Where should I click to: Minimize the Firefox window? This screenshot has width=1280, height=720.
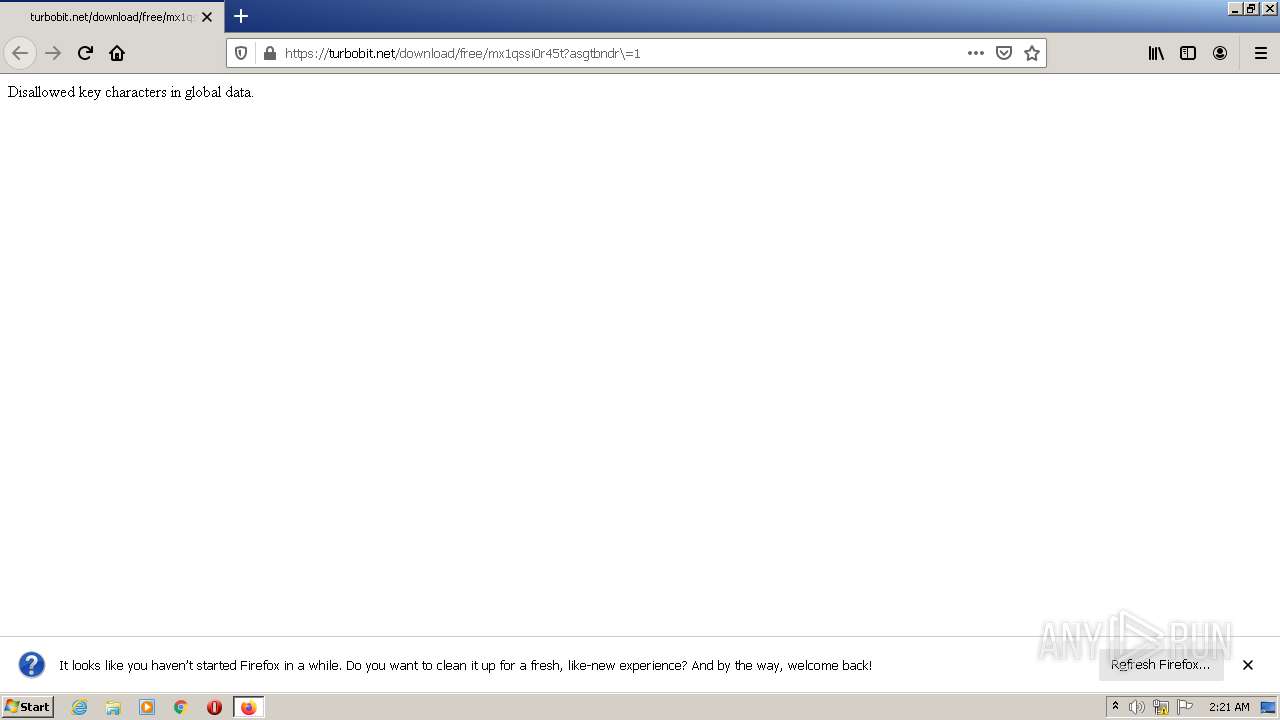pos(1235,8)
